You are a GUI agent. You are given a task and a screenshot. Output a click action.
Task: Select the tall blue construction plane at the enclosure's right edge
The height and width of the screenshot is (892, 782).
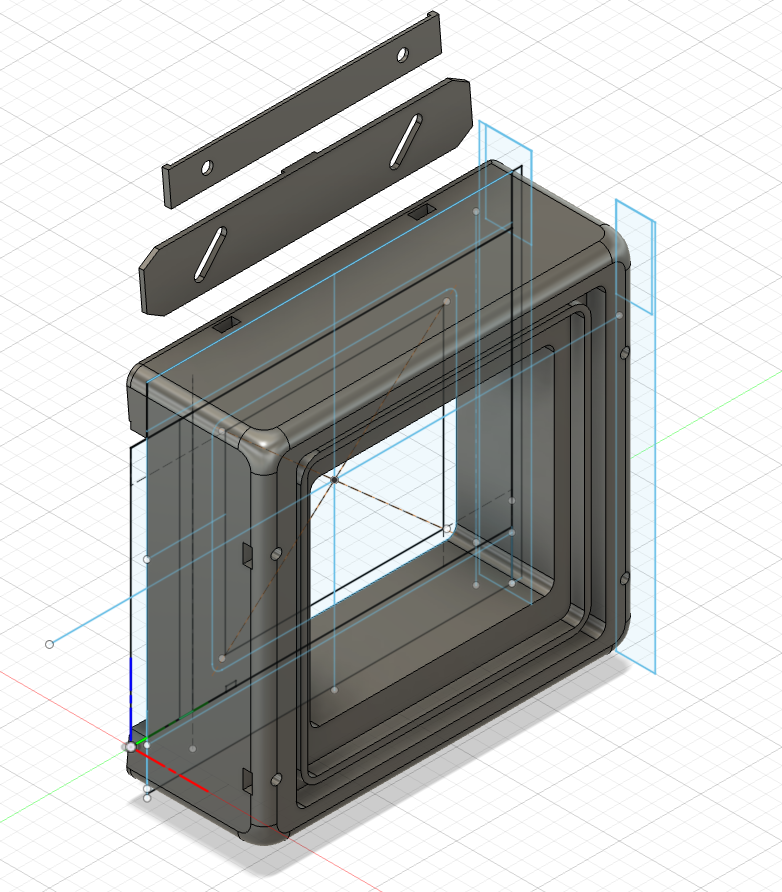pos(635,437)
